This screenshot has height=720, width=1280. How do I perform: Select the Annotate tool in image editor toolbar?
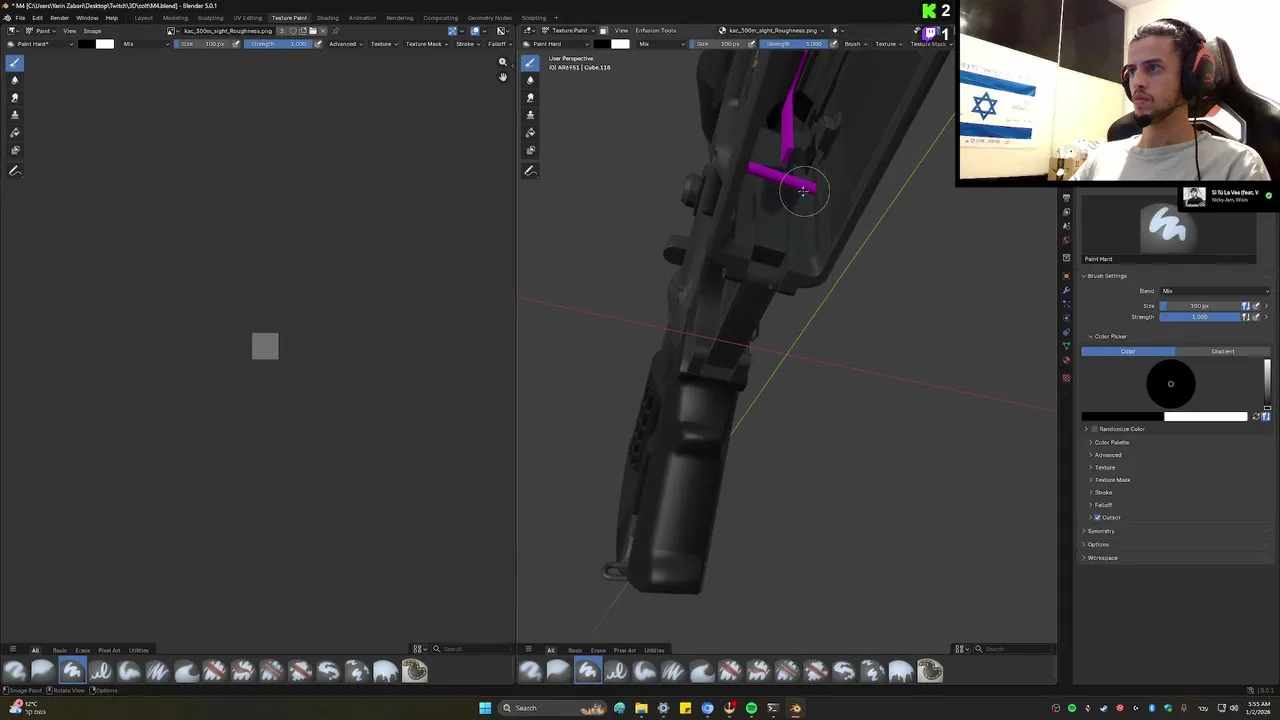[x=14, y=171]
